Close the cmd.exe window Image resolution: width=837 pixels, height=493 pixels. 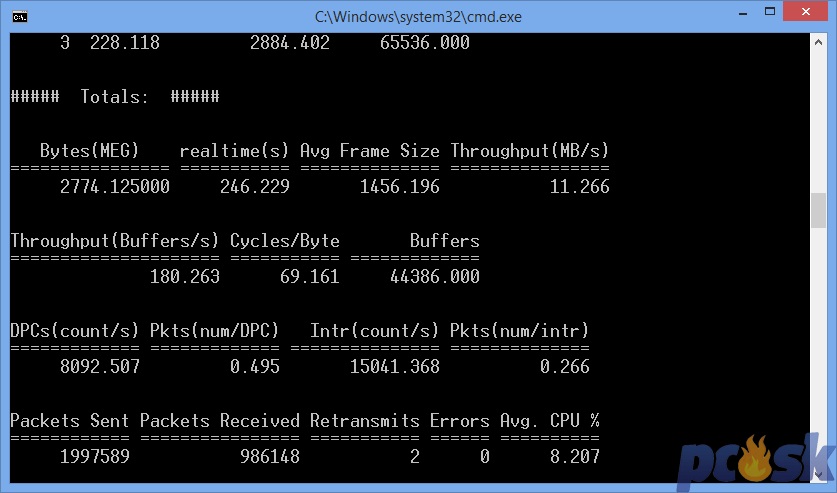[x=806, y=12]
